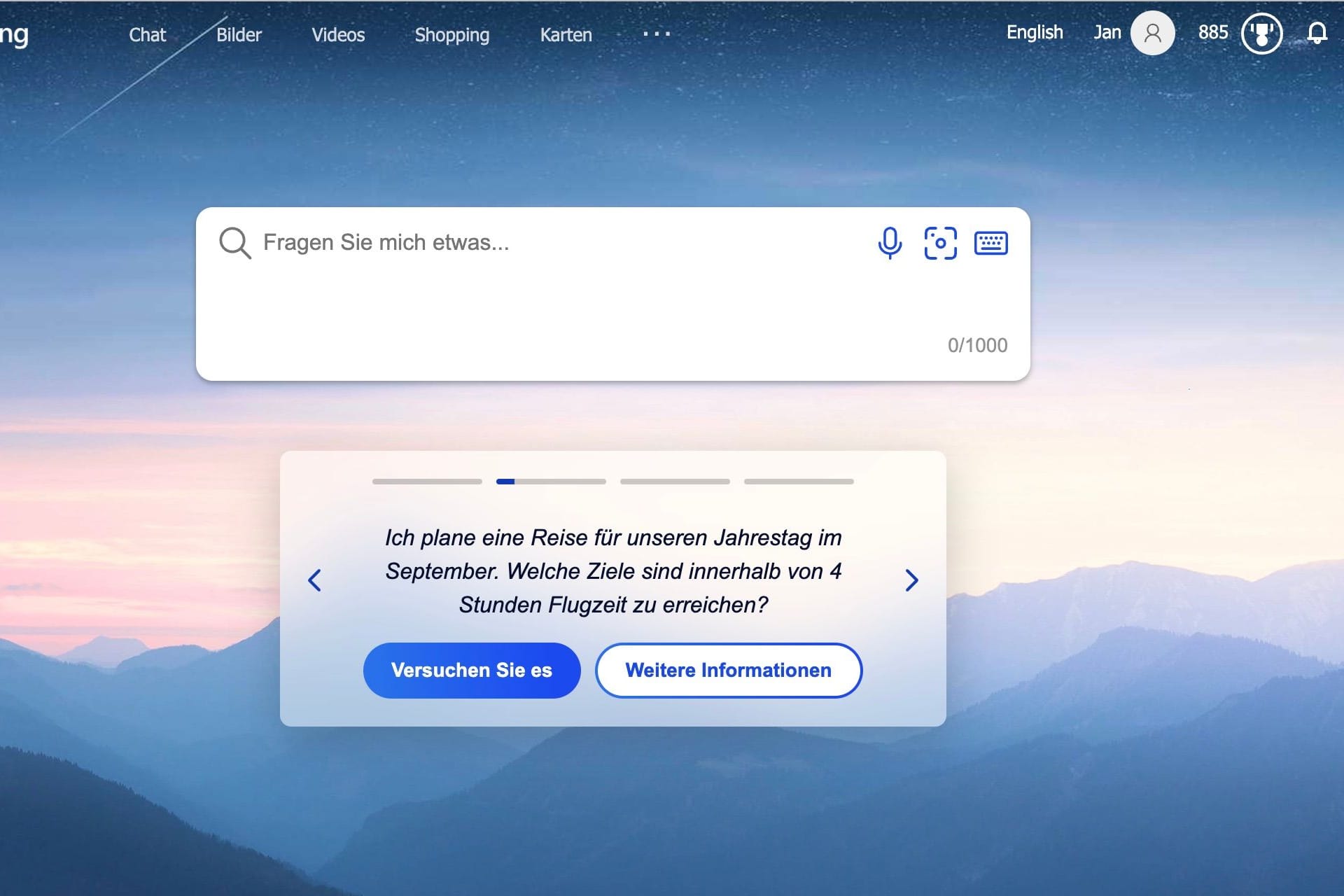Image resolution: width=1344 pixels, height=896 pixels.
Task: Click the Videos menu item
Action: tap(338, 35)
